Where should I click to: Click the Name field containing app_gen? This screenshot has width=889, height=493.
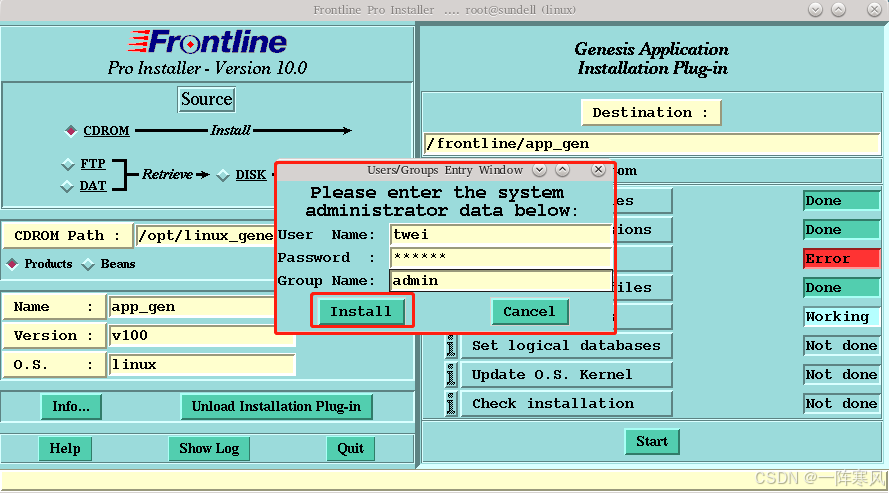(193, 307)
